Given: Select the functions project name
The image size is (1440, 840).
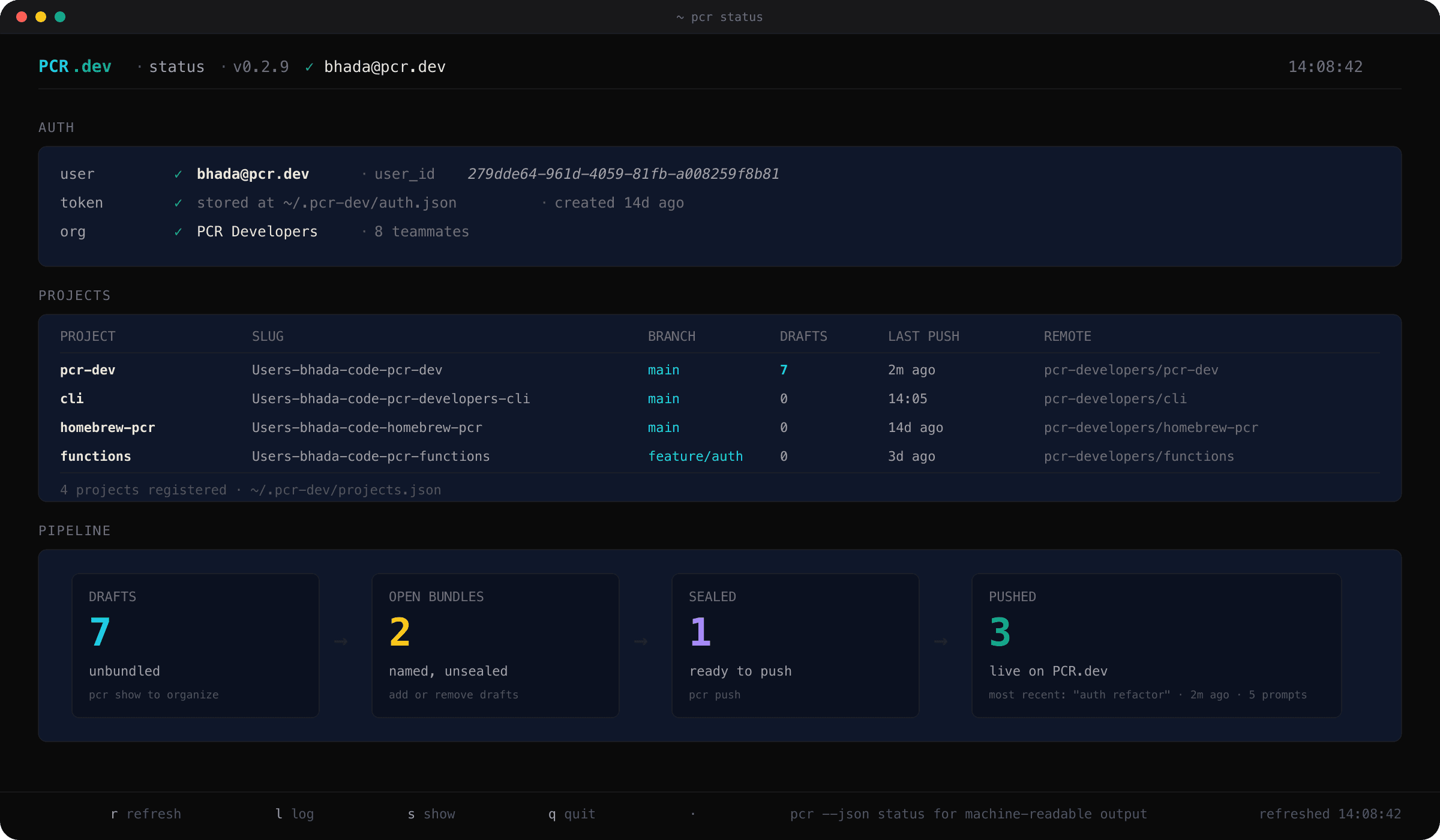Looking at the screenshot, I should pyautogui.click(x=95, y=457).
